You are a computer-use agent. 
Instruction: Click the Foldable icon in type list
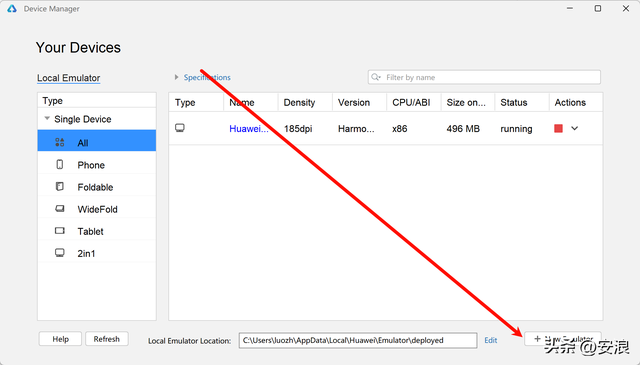(60, 187)
